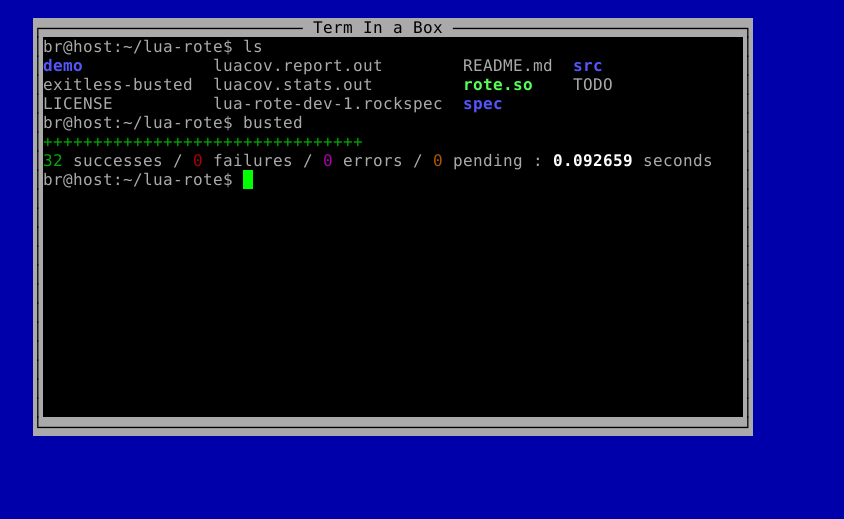The height and width of the screenshot is (519, 844).
Task: Click the 'README.md' file name
Action: [x=507, y=66]
